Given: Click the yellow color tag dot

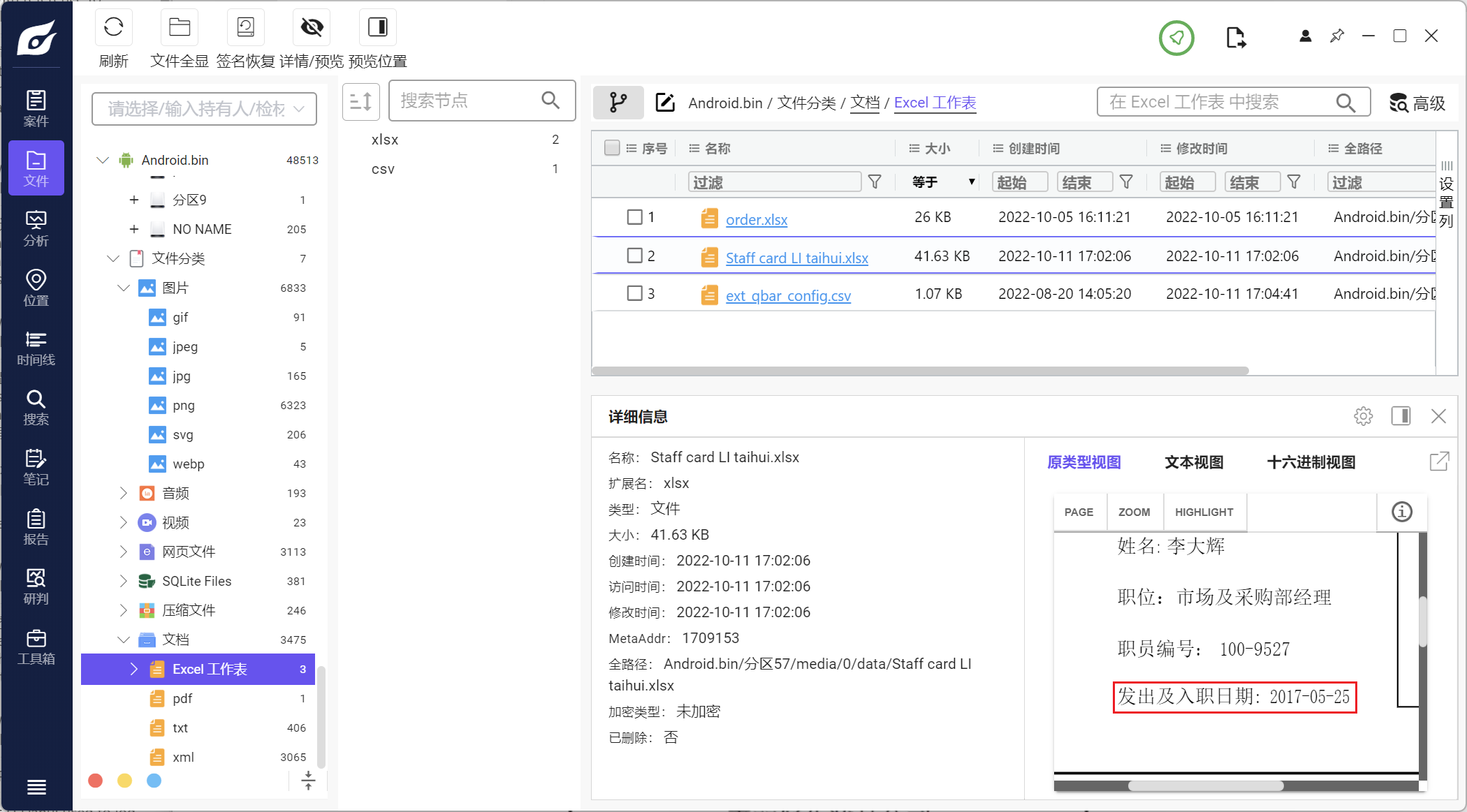Looking at the screenshot, I should click(125, 781).
